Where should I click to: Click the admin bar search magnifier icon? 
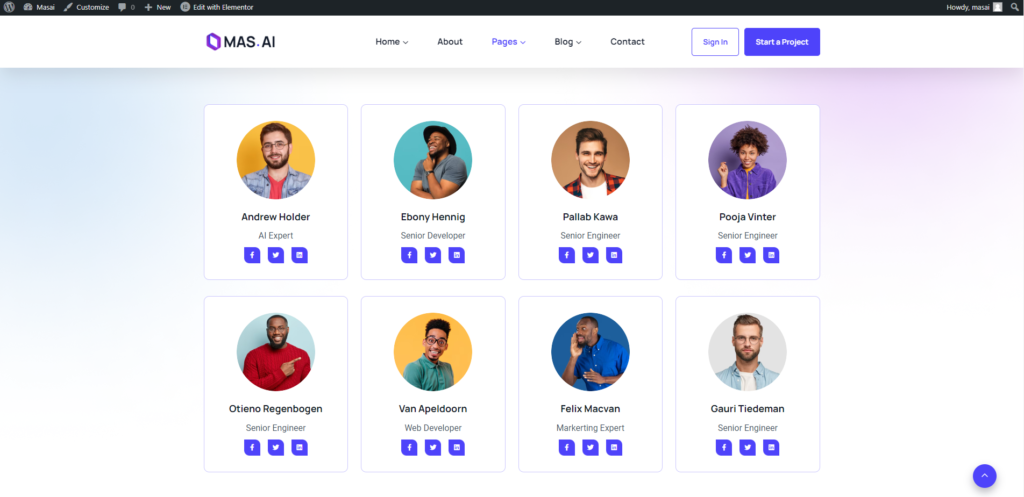[1014, 7]
